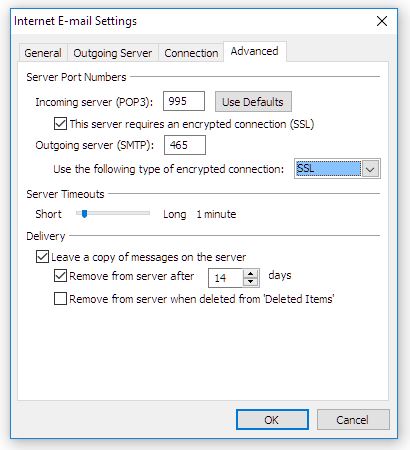This screenshot has height=450, width=410.
Task: Close the Internet E-mail Settings dialog
Action: click(382, 21)
